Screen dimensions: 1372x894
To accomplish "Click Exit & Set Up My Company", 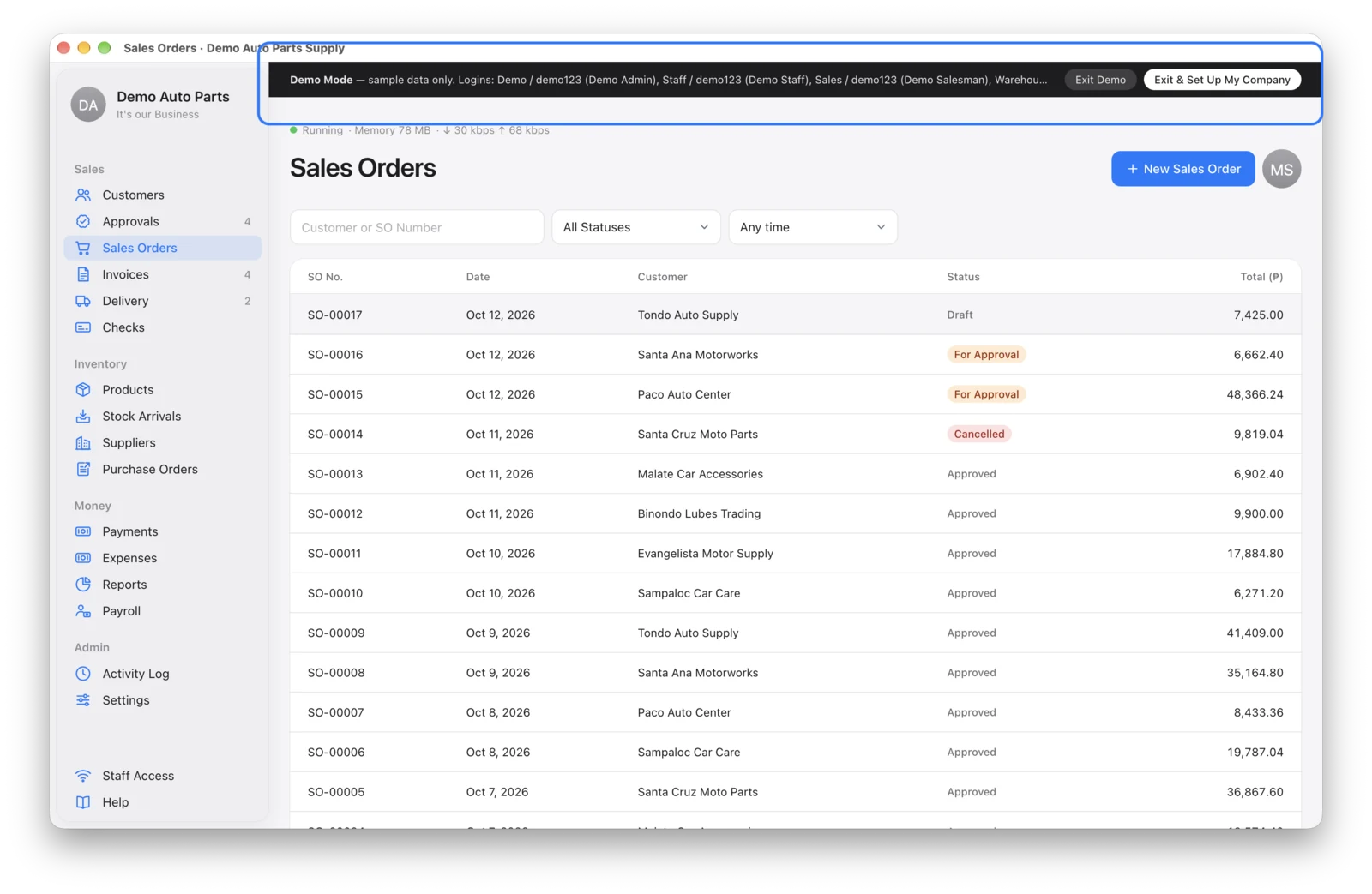I will tap(1222, 80).
